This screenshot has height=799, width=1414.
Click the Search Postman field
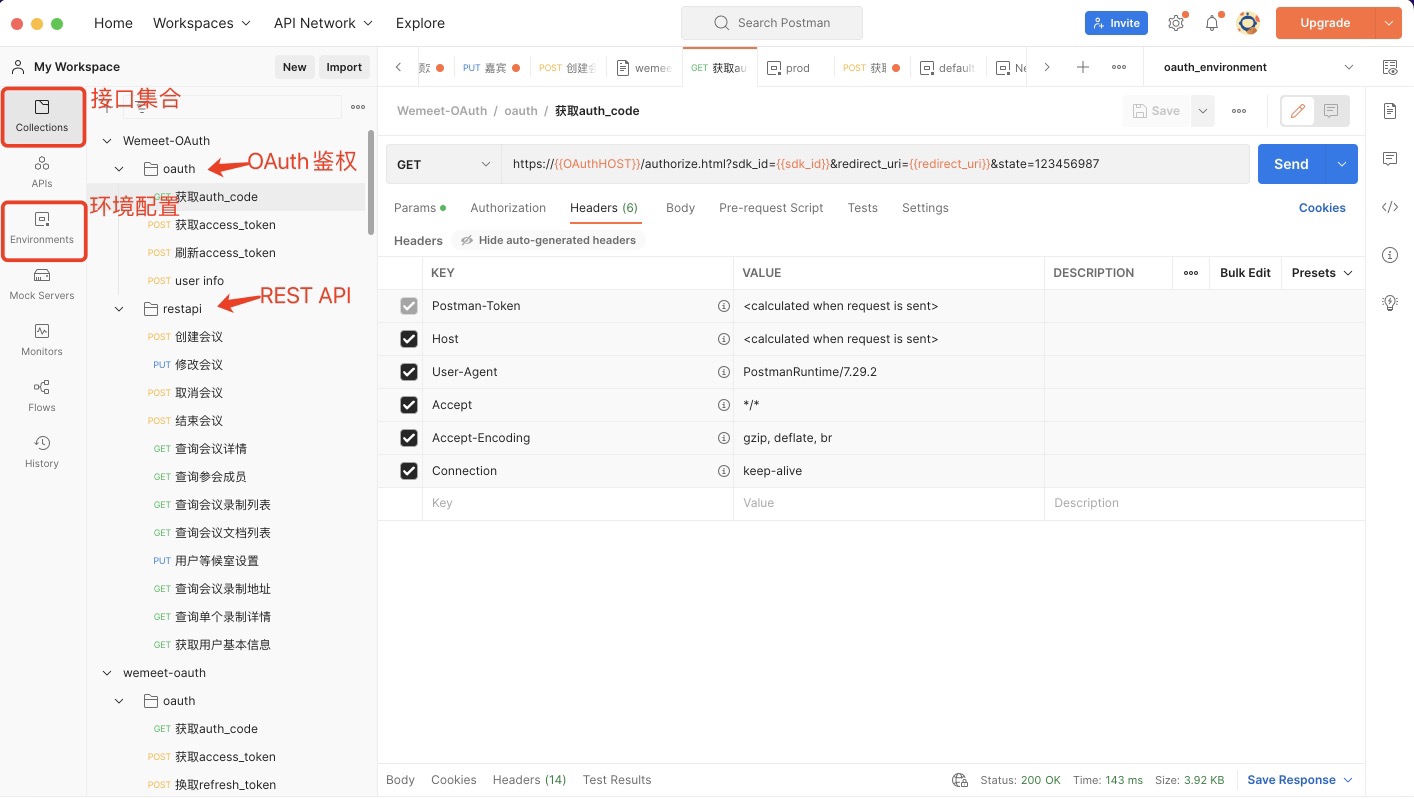click(771, 23)
